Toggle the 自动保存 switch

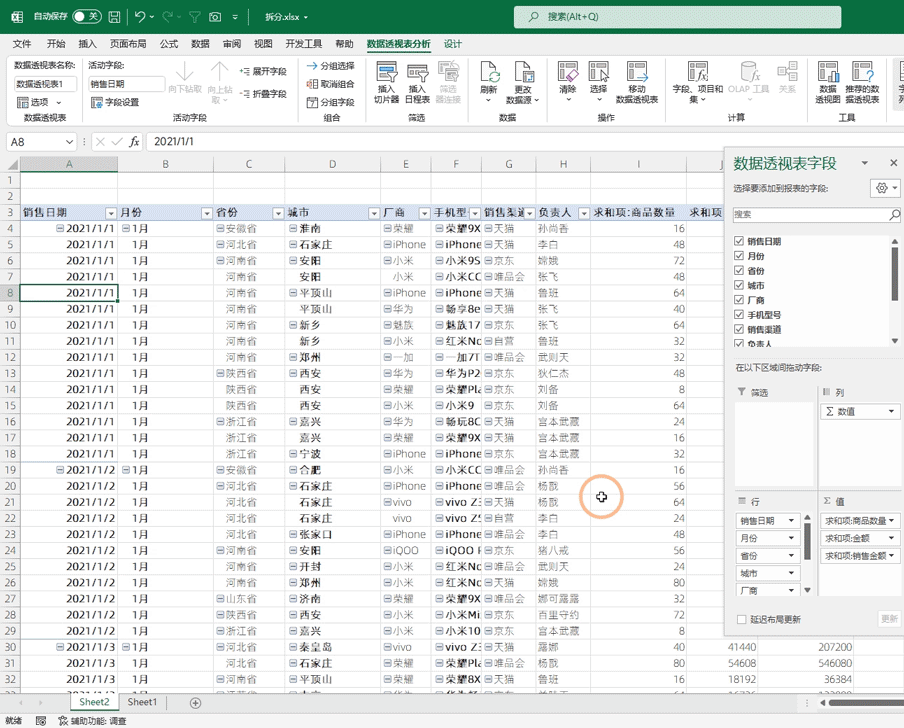(86, 17)
